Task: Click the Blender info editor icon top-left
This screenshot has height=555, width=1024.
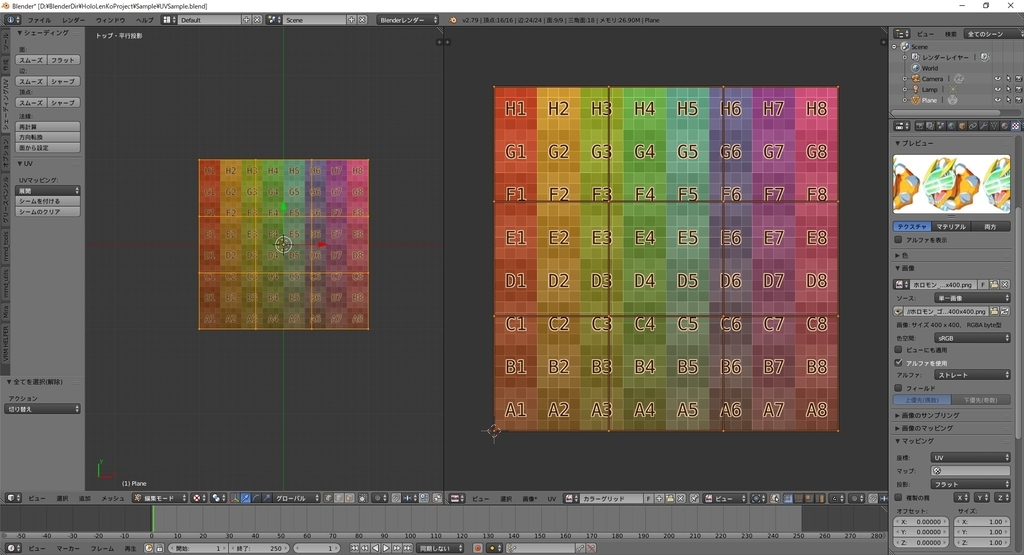Action: click(x=12, y=20)
